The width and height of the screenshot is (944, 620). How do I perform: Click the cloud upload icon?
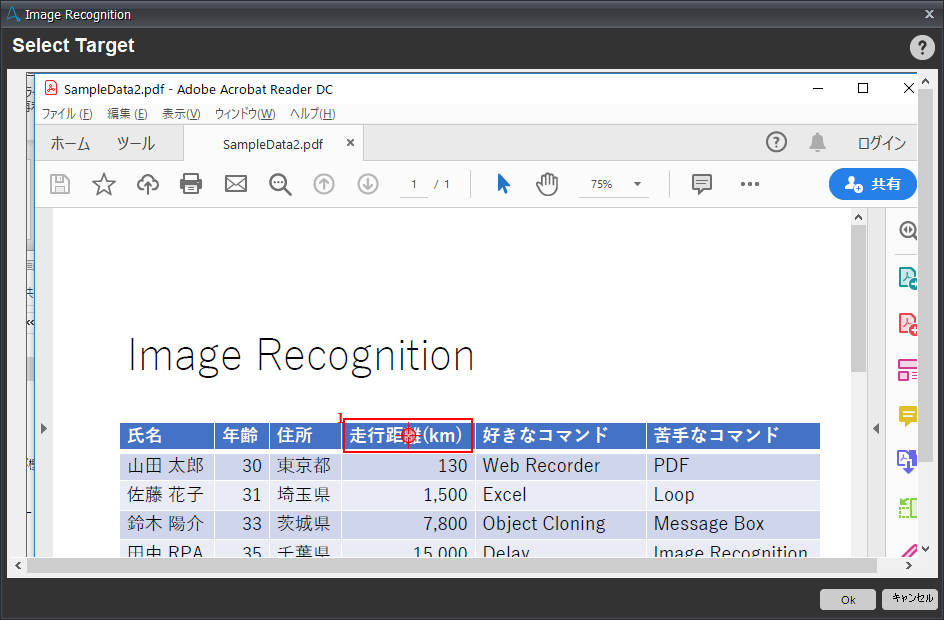coord(148,184)
